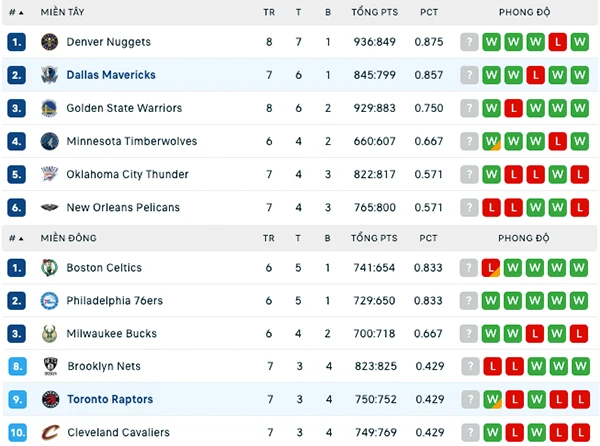This screenshot has width=600, height=446.
Task: Select the Miền Đông conference header
Action: [x=68, y=238]
